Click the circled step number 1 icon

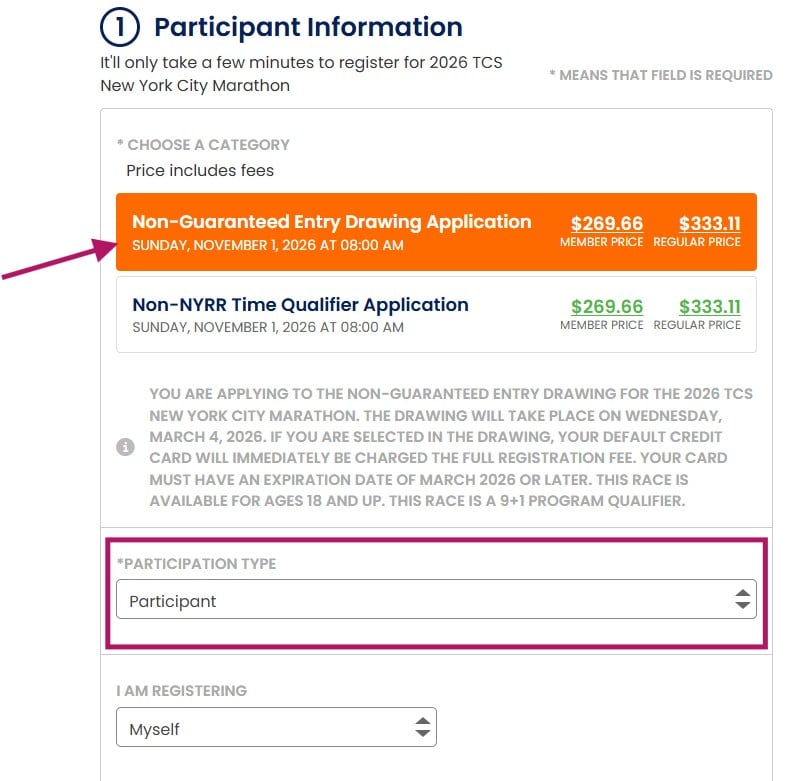pos(120,27)
